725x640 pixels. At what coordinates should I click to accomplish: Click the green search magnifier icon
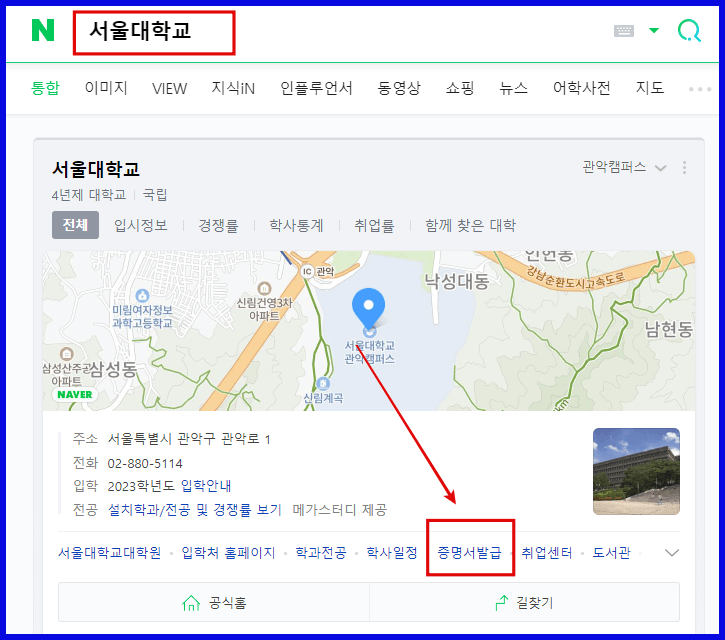(689, 31)
